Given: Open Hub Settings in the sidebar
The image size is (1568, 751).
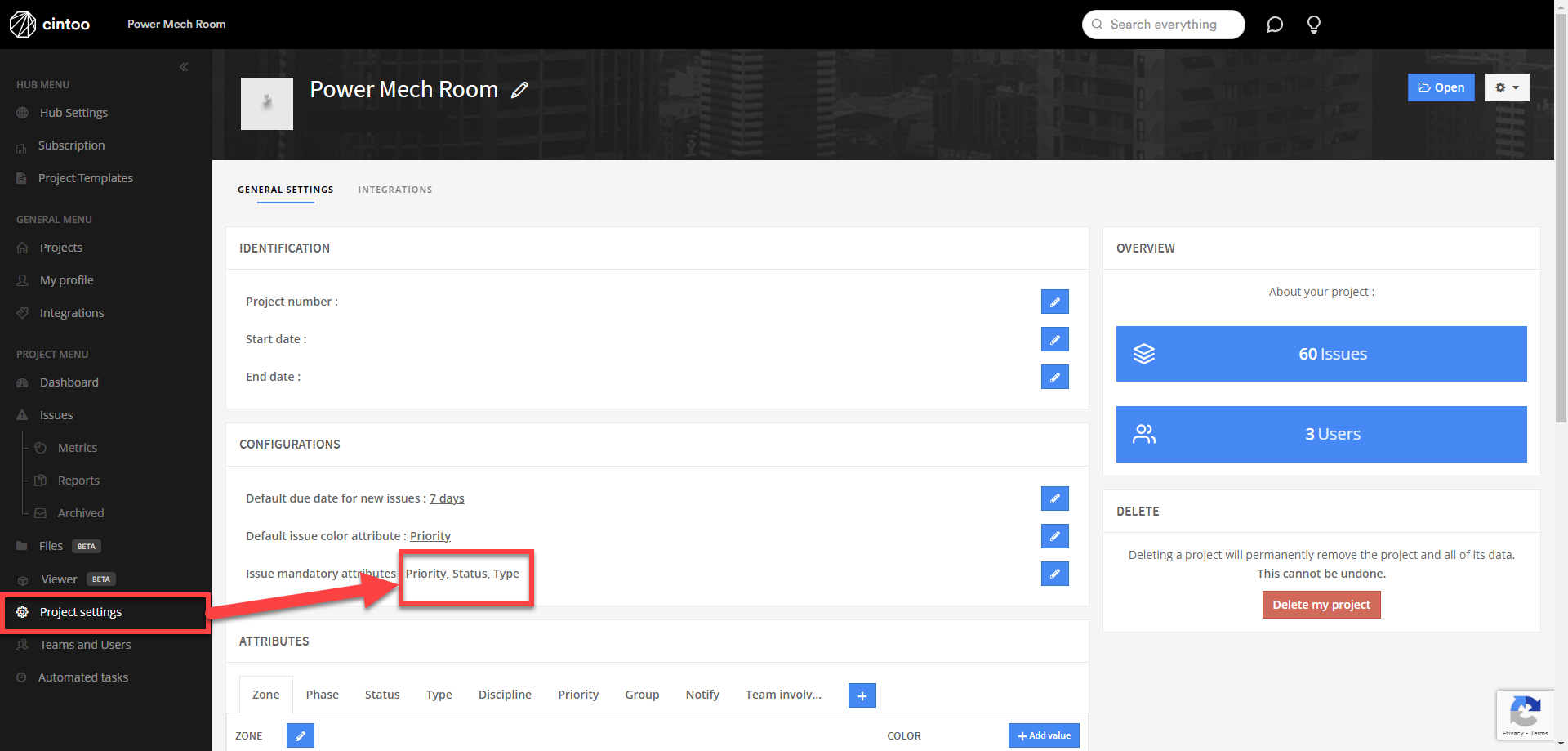Looking at the screenshot, I should (73, 113).
